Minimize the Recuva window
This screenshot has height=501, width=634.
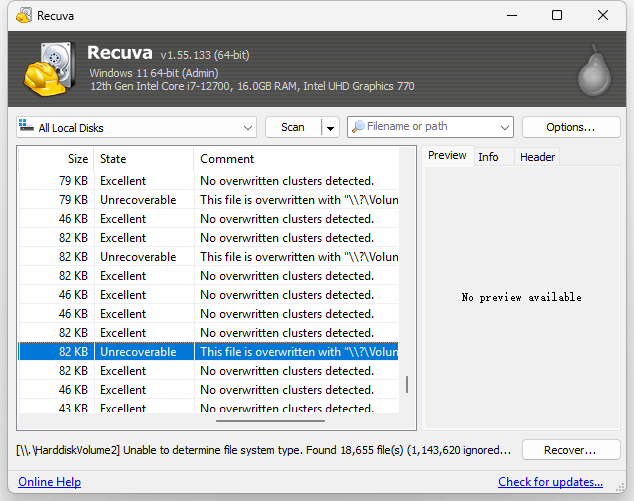[x=512, y=15]
